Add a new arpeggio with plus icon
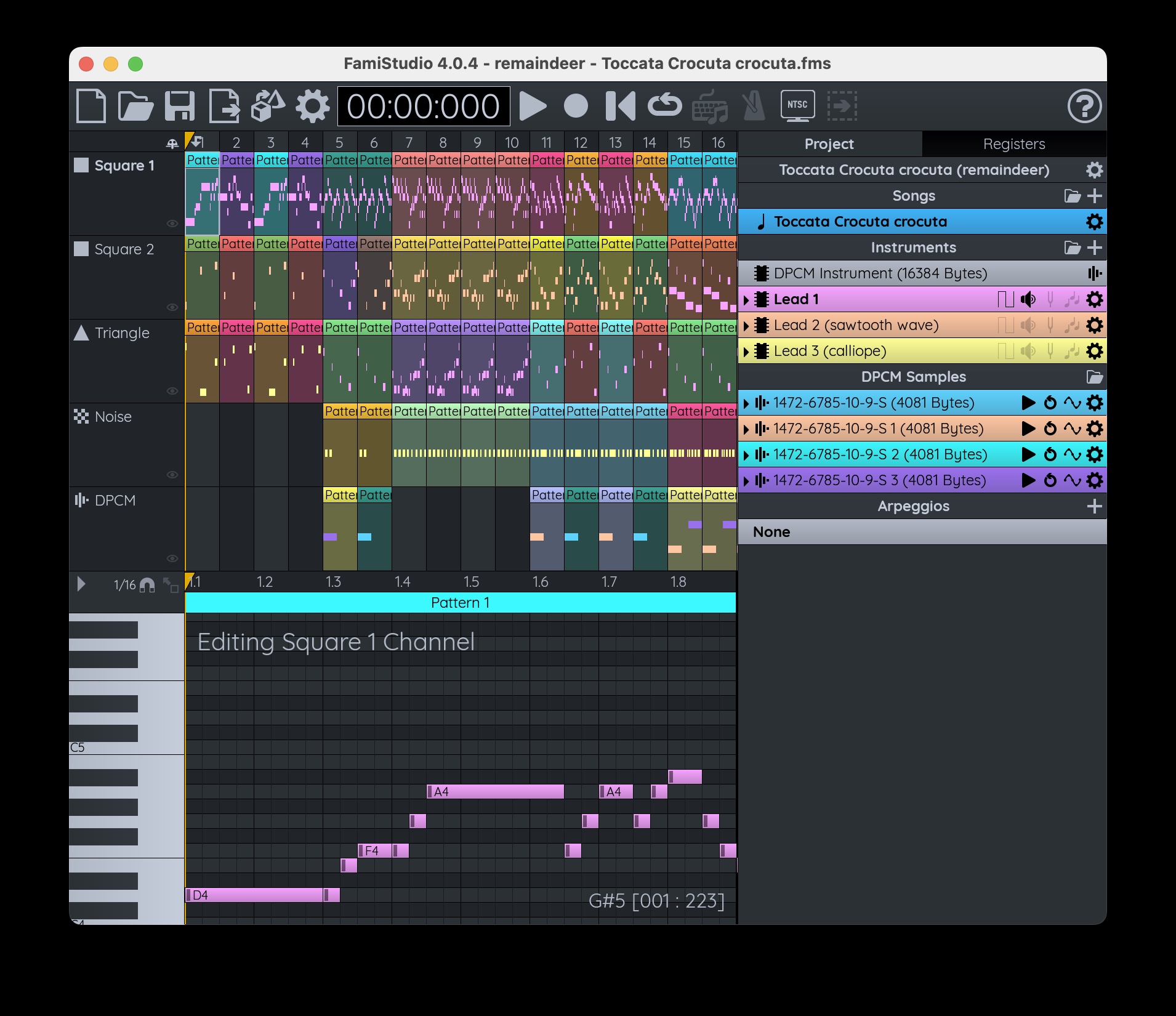 click(x=1094, y=506)
